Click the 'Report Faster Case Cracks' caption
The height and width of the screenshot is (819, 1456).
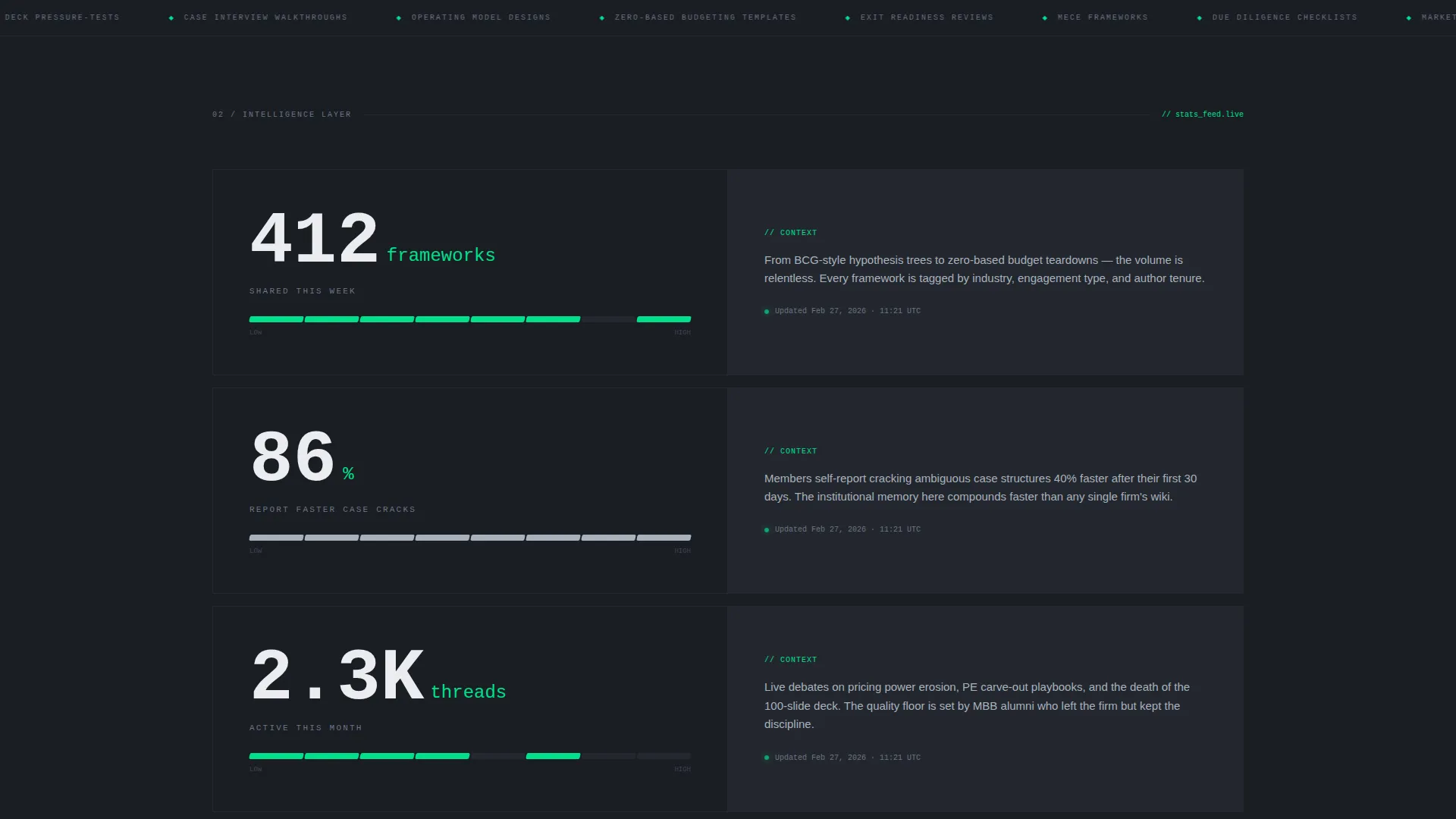333,510
